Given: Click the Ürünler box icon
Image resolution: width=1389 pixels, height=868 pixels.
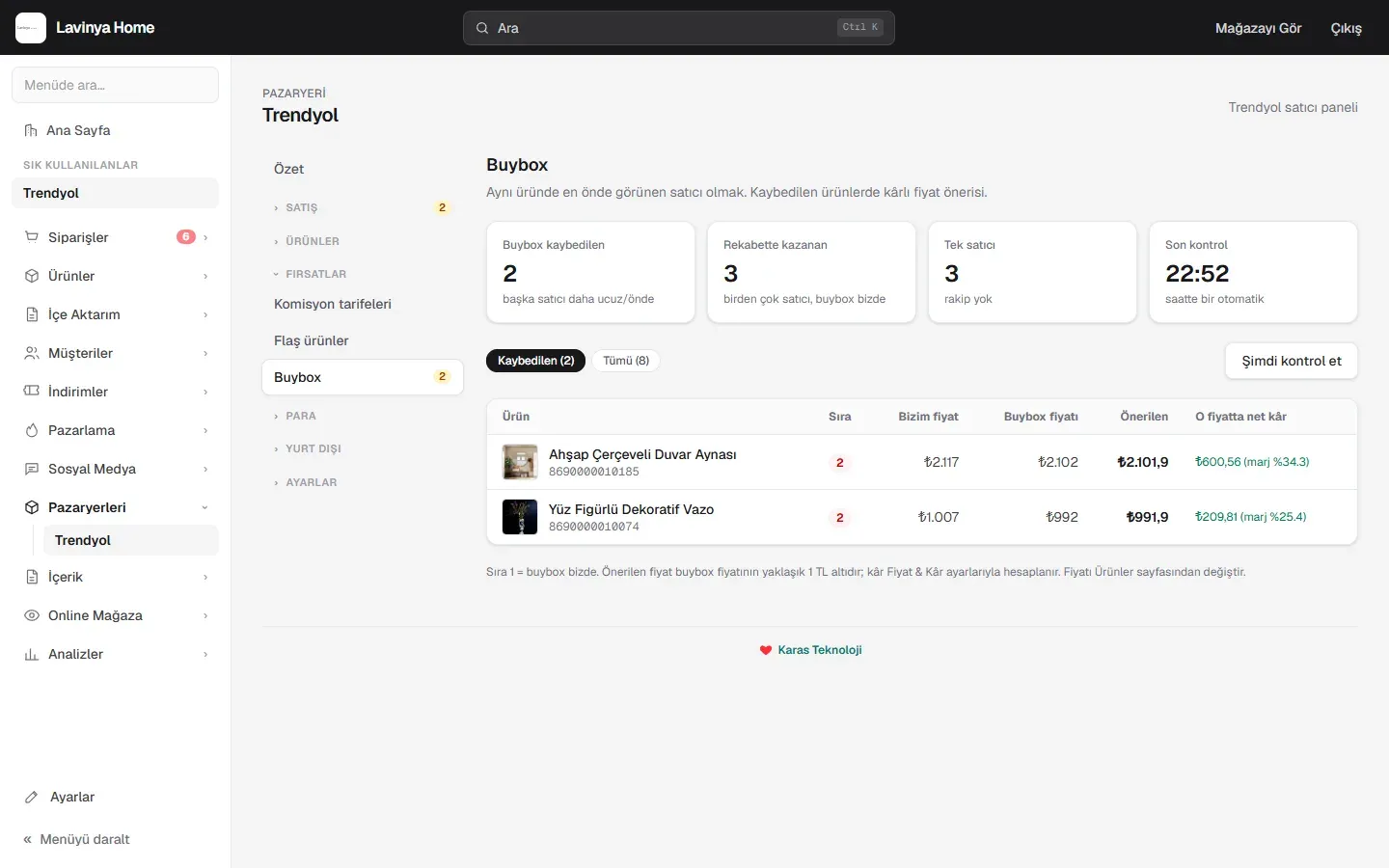Looking at the screenshot, I should 32,276.
